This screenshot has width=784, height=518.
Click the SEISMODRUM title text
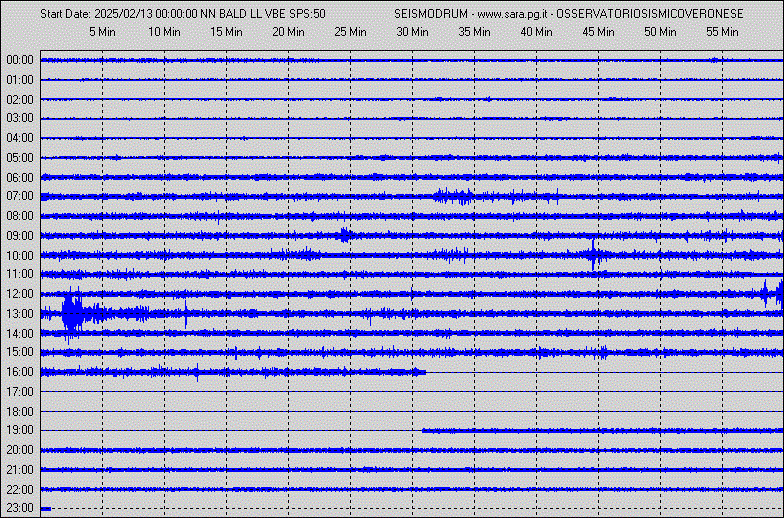[431, 14]
